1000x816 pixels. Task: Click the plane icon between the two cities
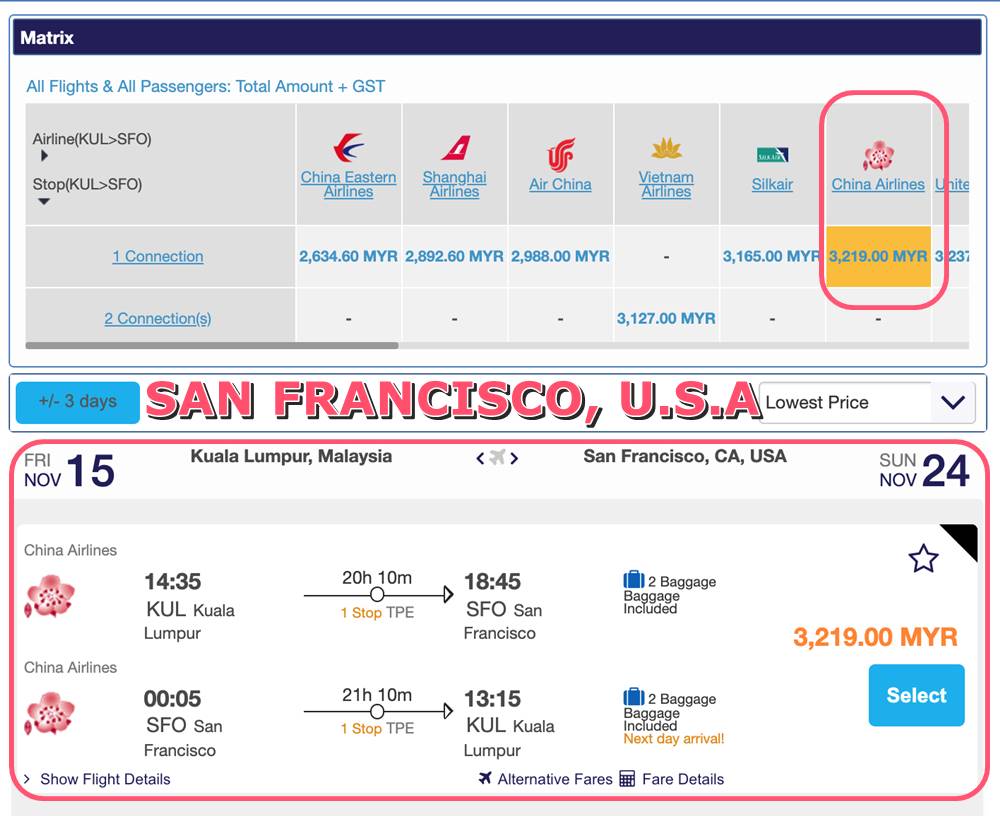click(x=497, y=457)
